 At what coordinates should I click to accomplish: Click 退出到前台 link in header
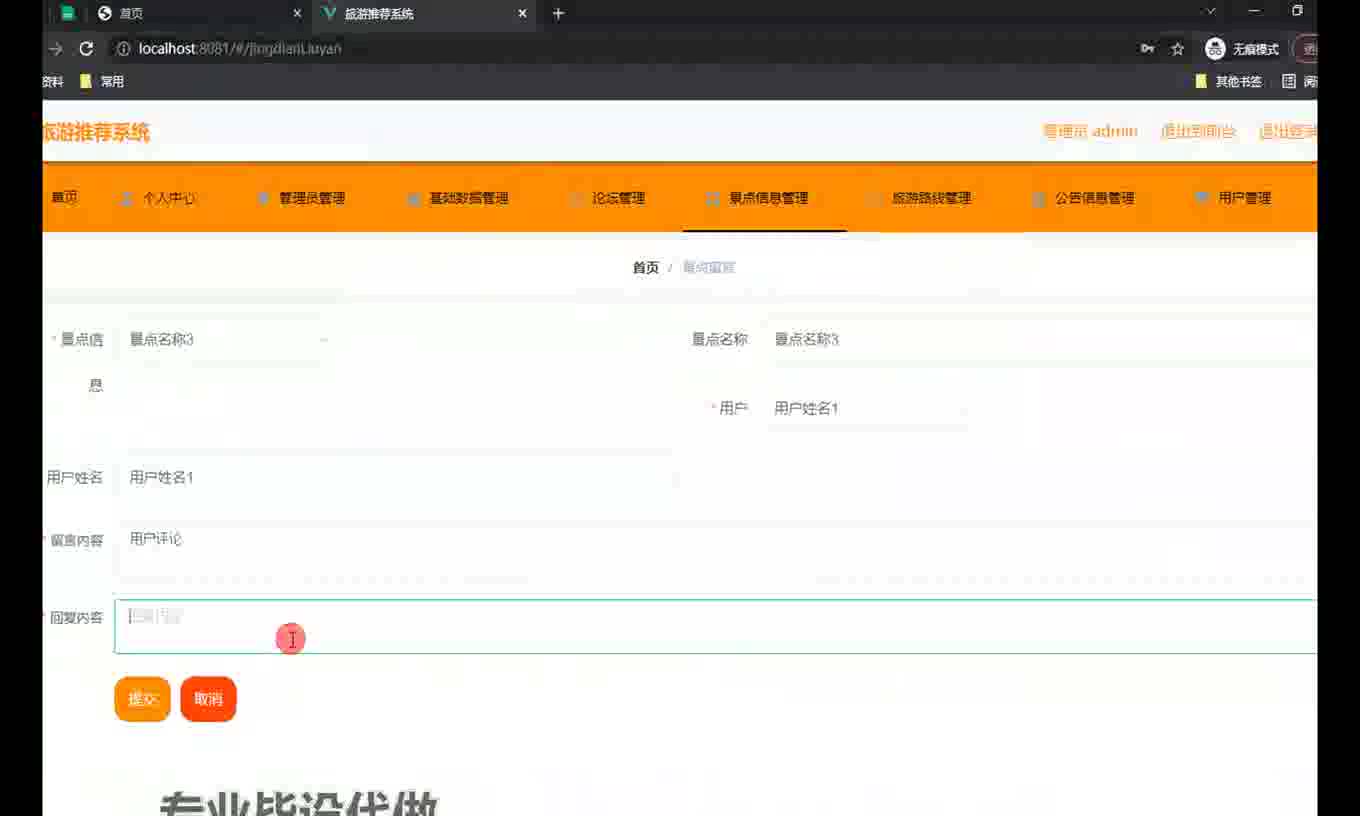[x=1198, y=131]
